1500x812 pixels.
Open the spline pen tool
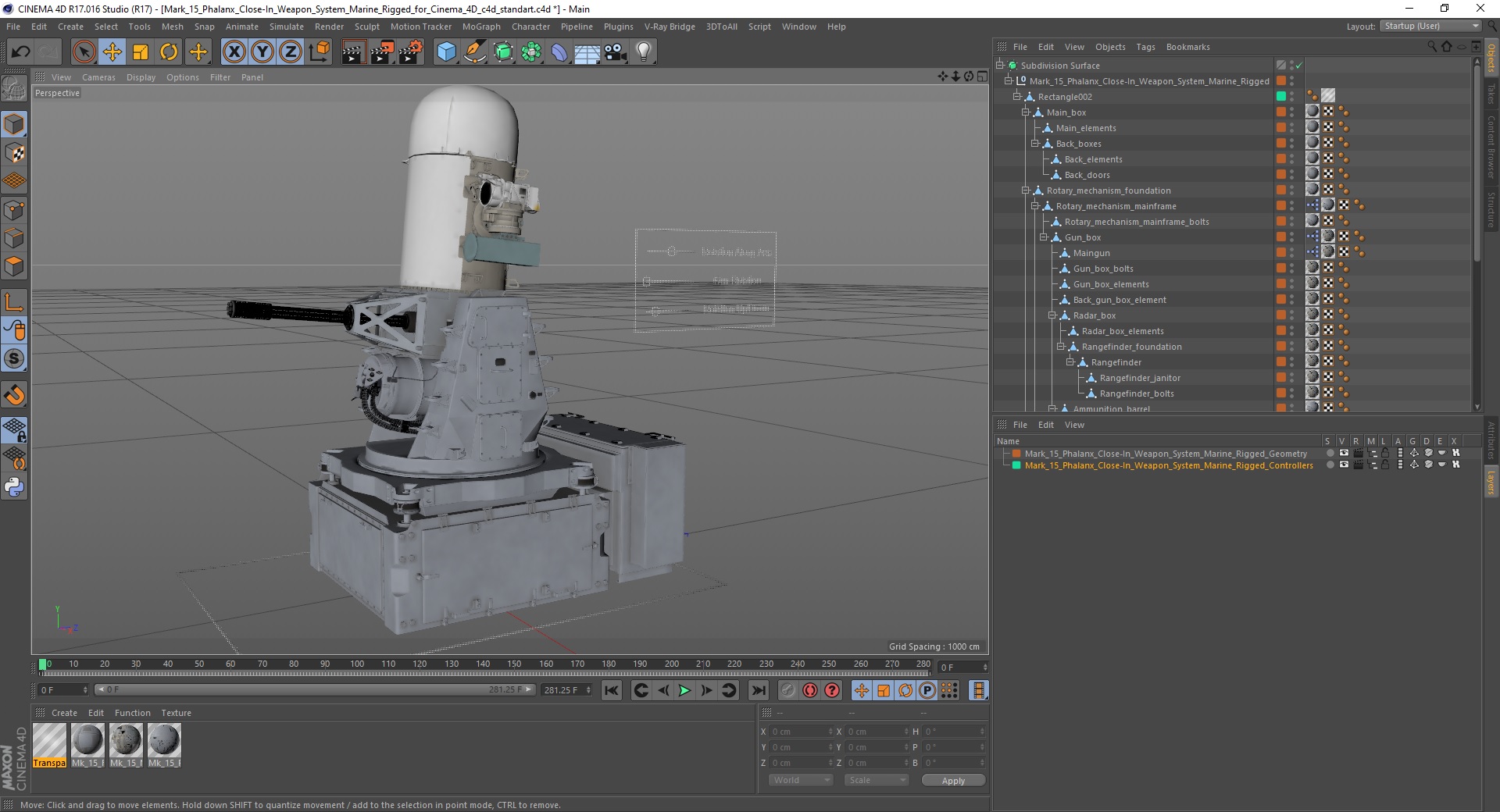474,52
